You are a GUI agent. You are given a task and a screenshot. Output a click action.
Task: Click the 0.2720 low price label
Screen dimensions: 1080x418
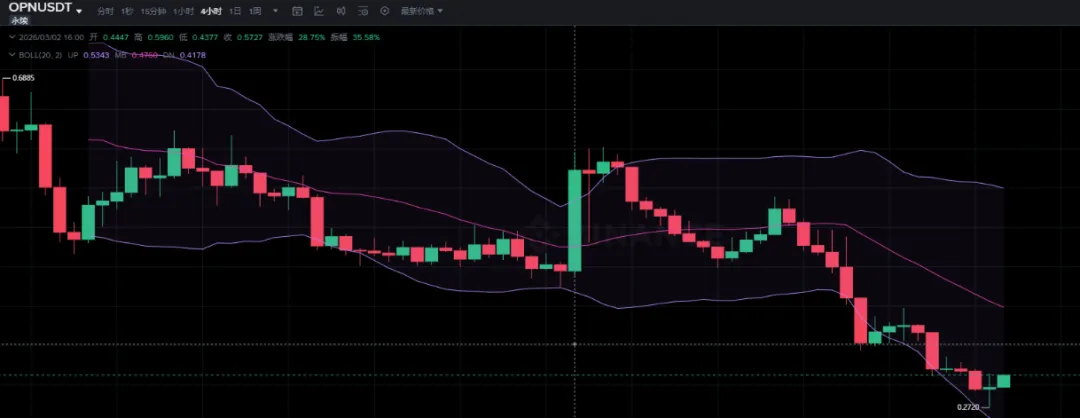pos(968,407)
